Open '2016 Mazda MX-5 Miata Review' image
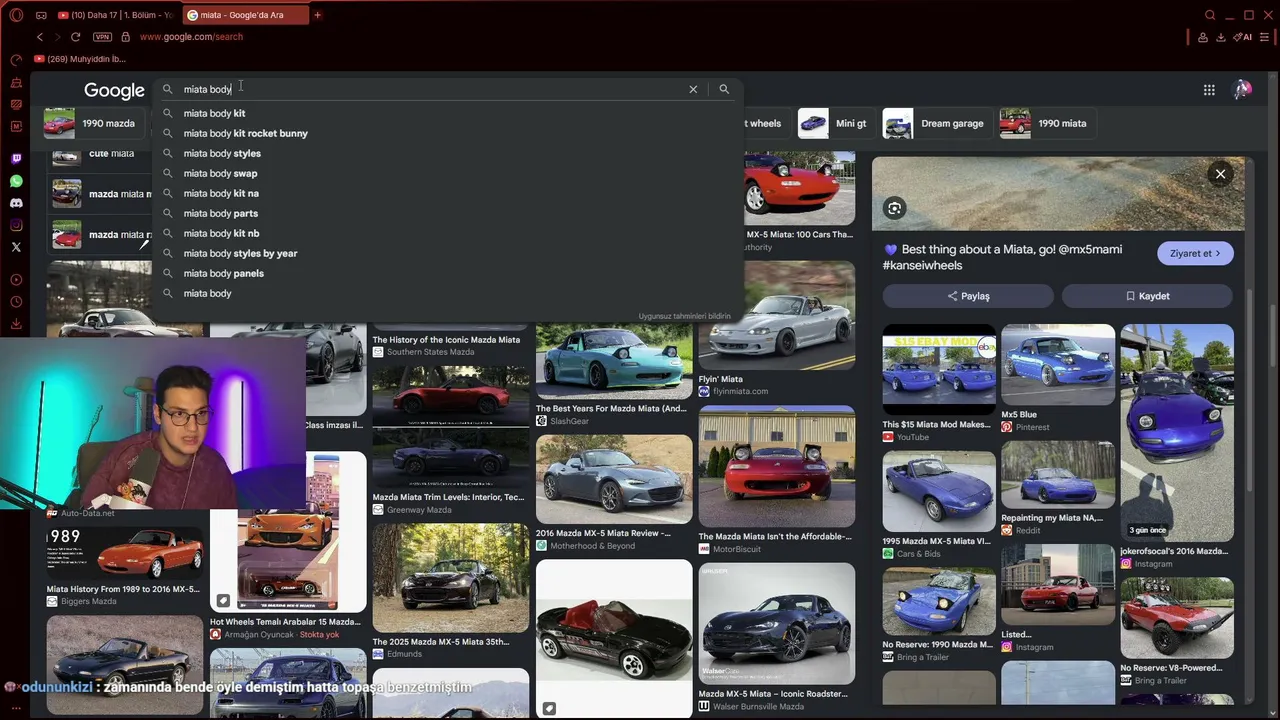 pos(614,479)
